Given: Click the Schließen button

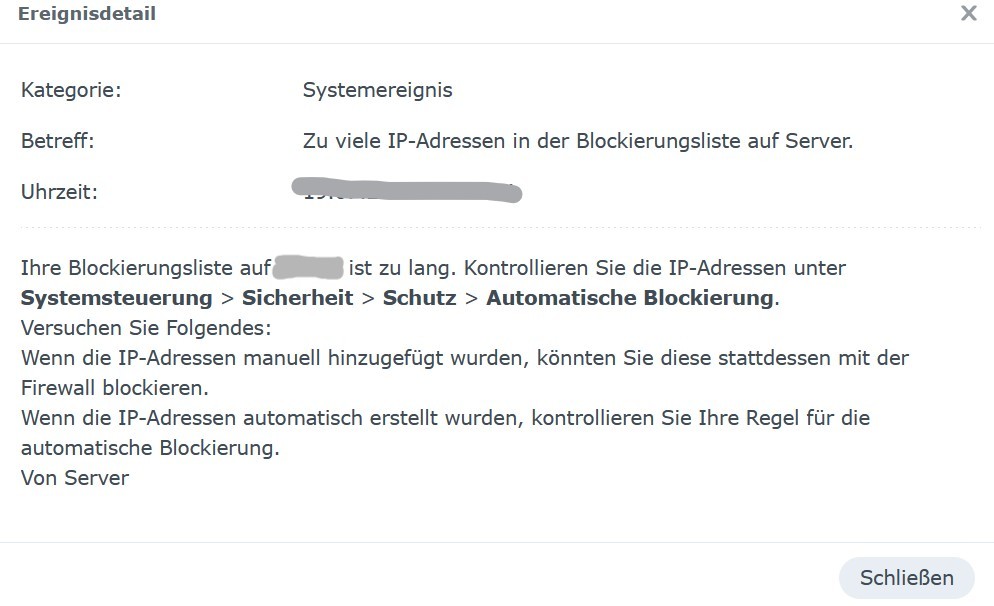Looking at the screenshot, I should [907, 577].
